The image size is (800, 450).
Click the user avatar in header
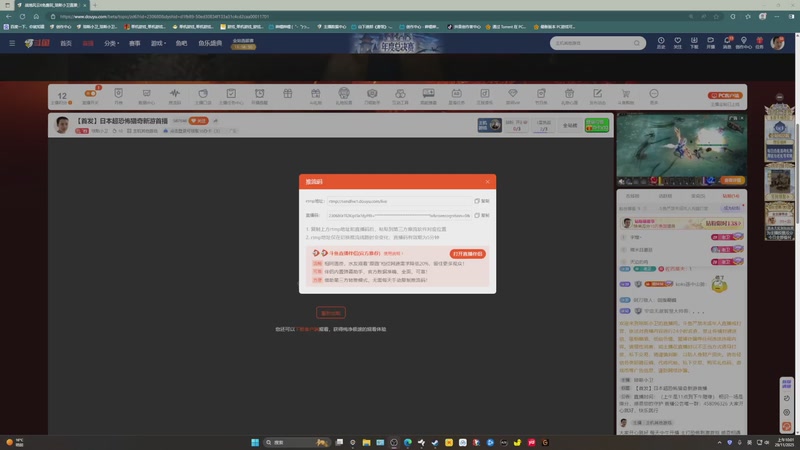778,43
